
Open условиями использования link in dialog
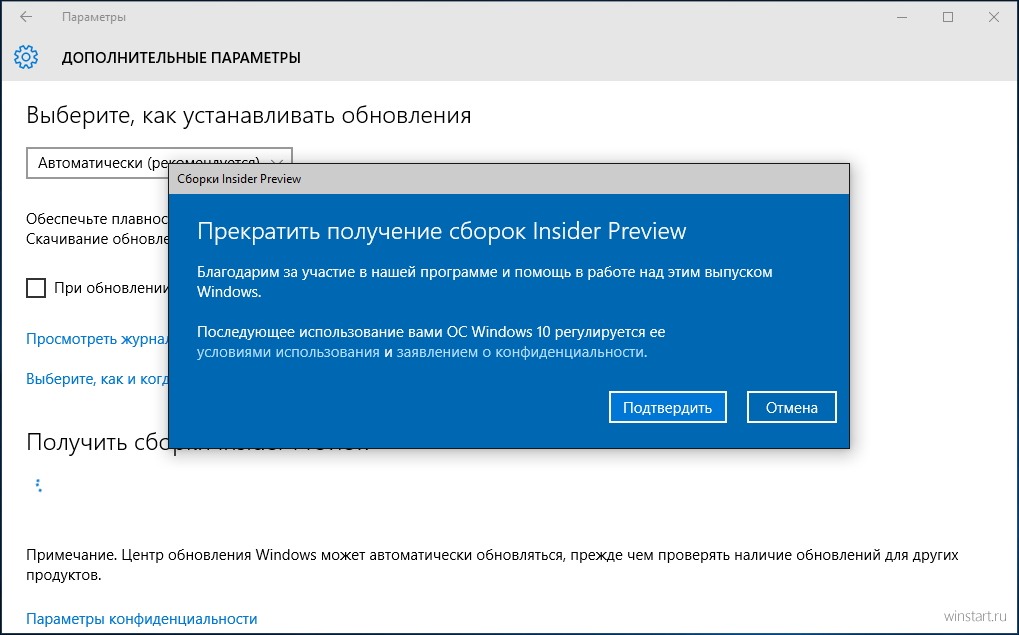pyautogui.click(x=288, y=352)
